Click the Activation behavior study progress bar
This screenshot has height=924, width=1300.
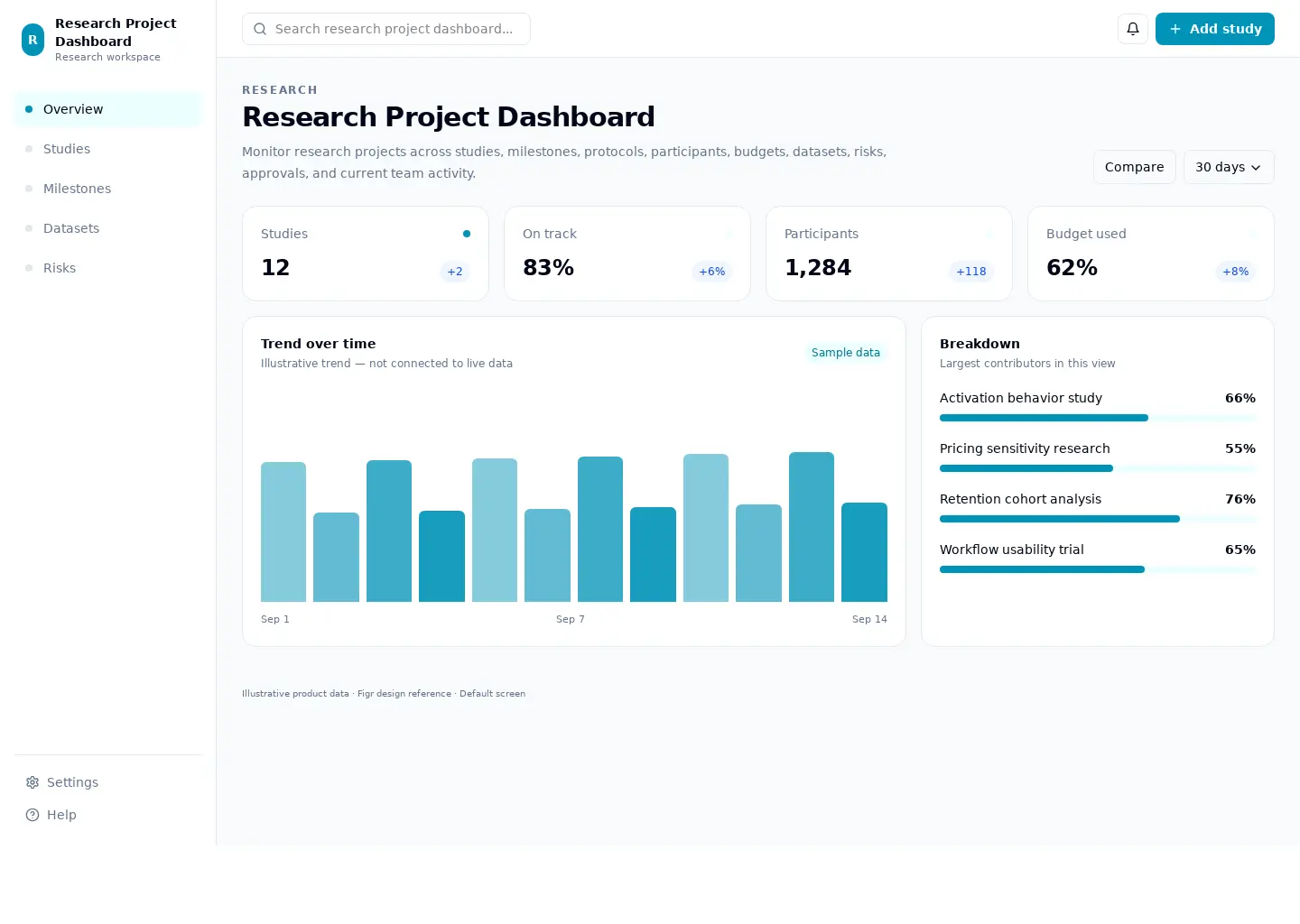pyautogui.click(x=1098, y=418)
